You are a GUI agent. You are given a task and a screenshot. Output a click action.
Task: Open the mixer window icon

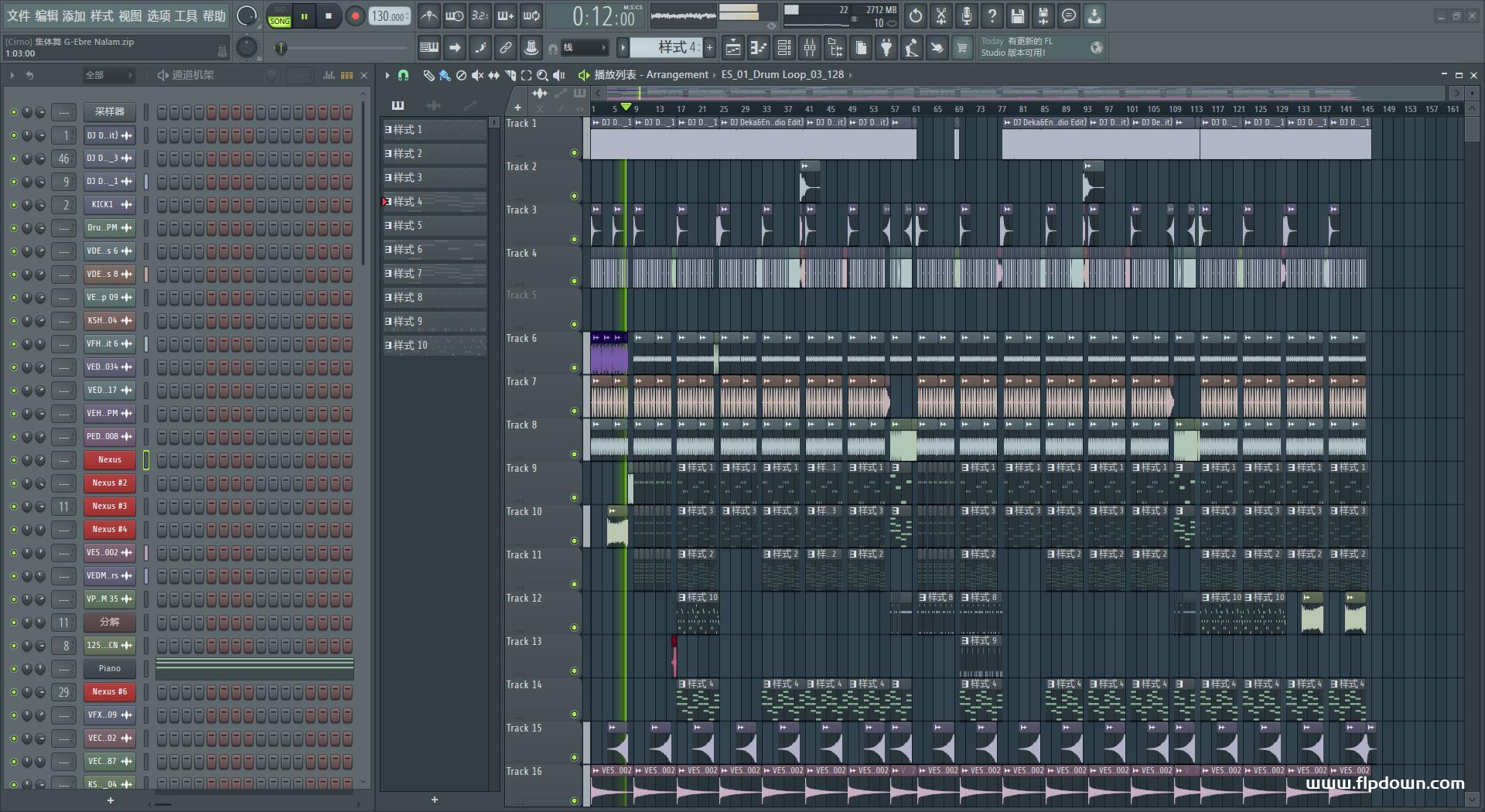click(x=809, y=48)
